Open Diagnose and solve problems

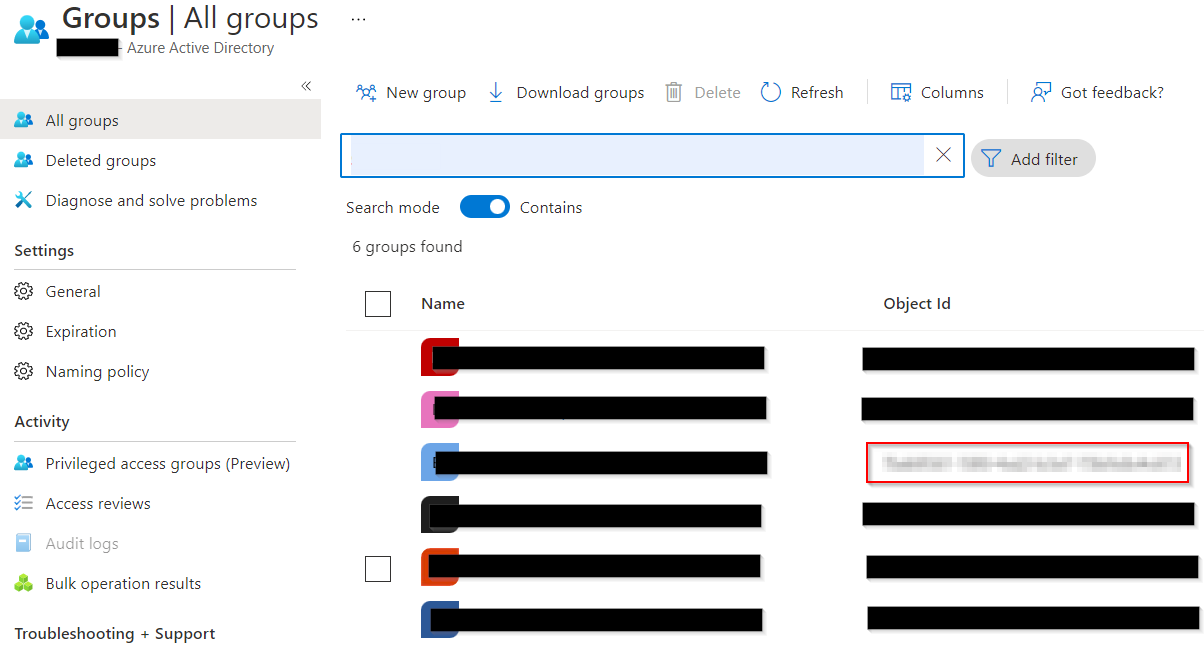pyautogui.click(x=151, y=200)
